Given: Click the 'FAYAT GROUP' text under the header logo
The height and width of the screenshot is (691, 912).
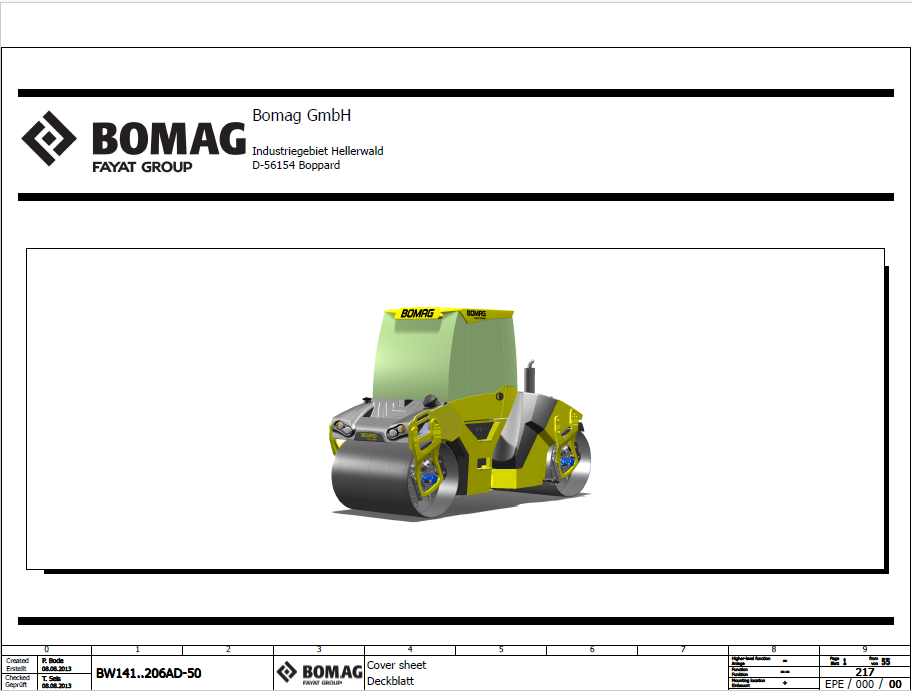Looking at the screenshot, I should 142,167.
